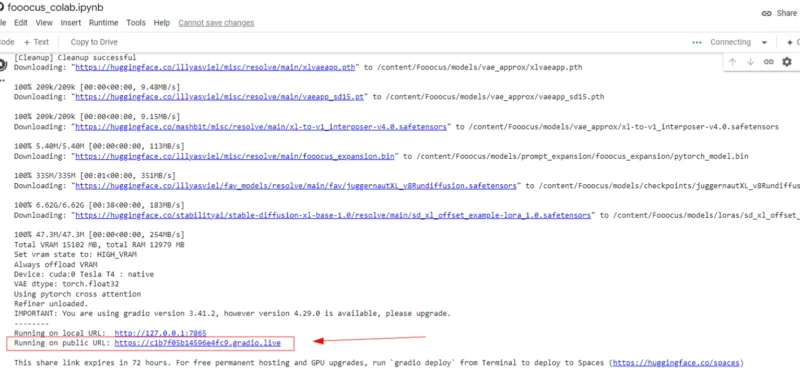
Task: Click the gradio version 3.41.2 warning line
Action: tap(232, 313)
